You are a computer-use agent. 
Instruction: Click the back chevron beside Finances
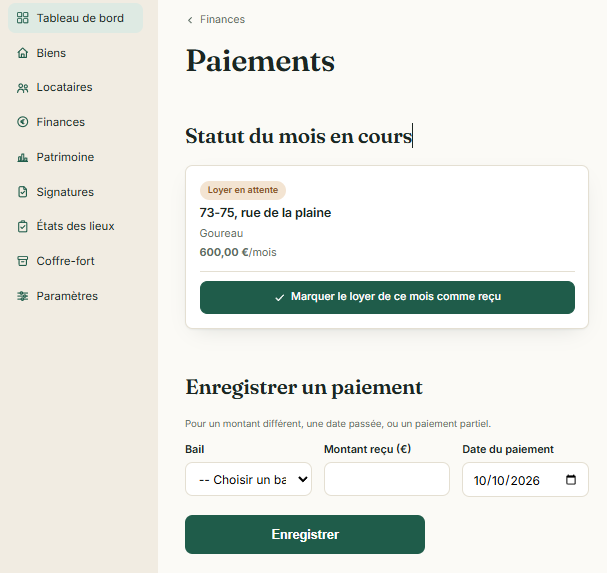(x=190, y=20)
